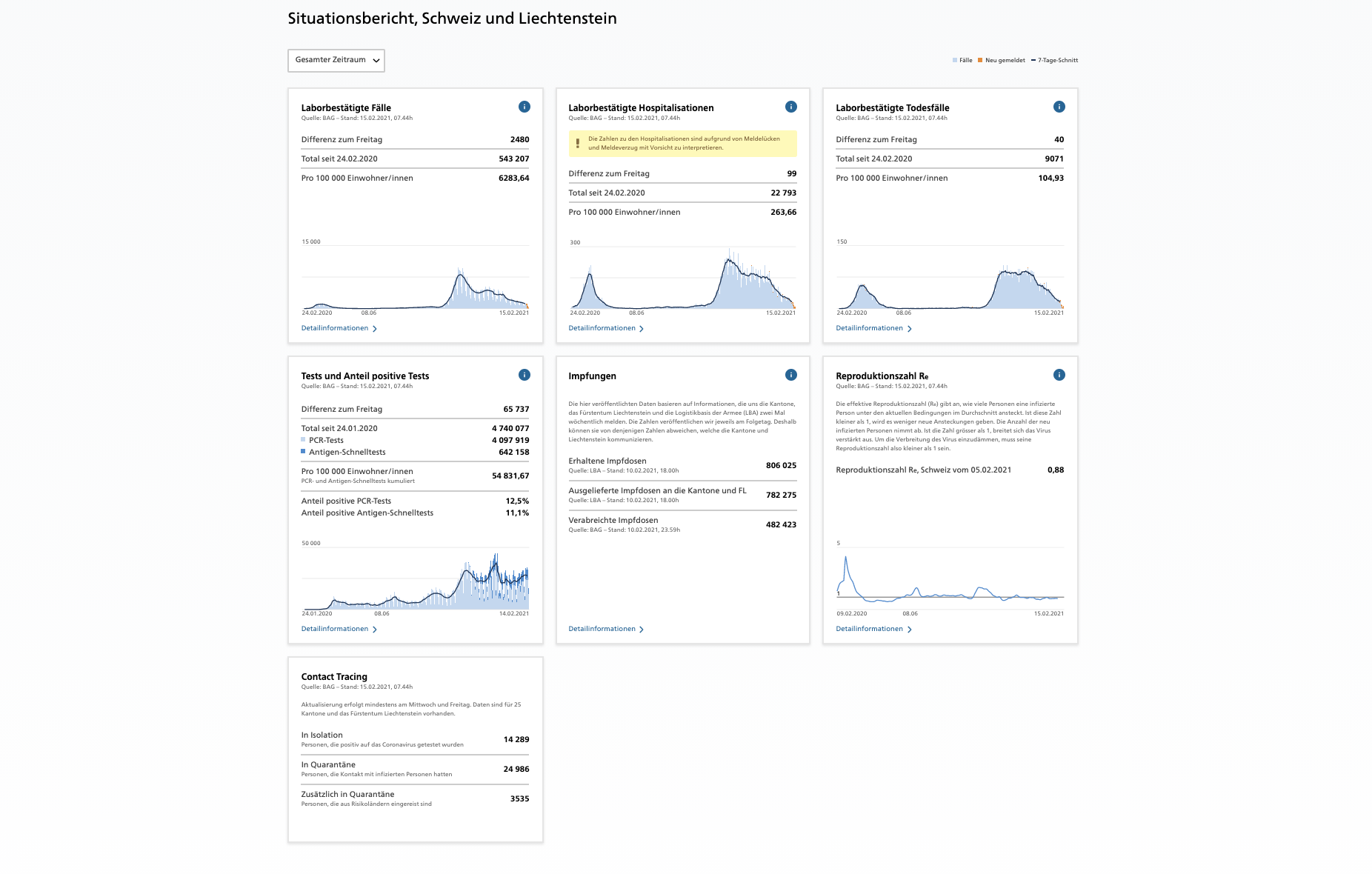Screen dimensions: 1372x874
Task: Click info icon on Laborbestätigte Hospitalisationen card
Action: (x=791, y=107)
